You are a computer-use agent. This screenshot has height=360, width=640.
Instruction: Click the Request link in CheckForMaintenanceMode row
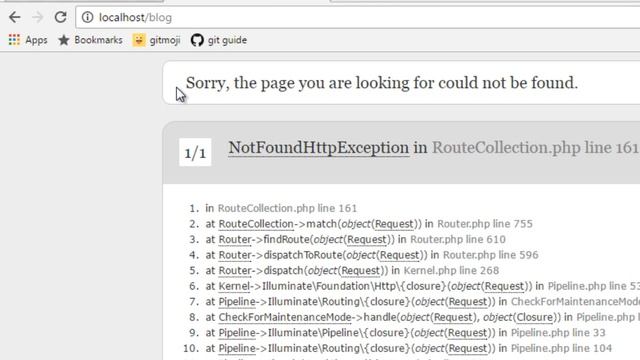453,317
